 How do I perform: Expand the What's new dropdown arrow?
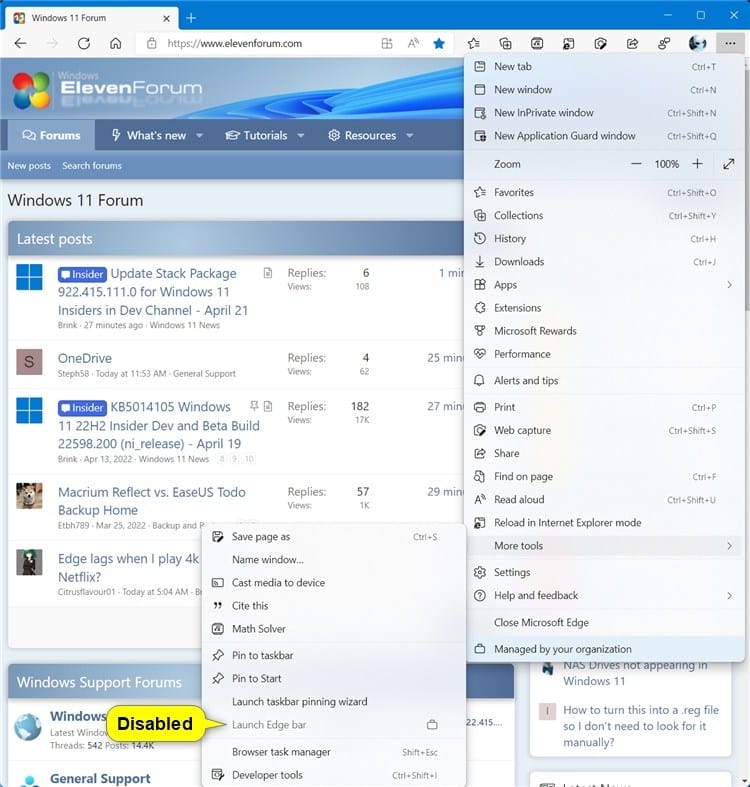(199, 136)
